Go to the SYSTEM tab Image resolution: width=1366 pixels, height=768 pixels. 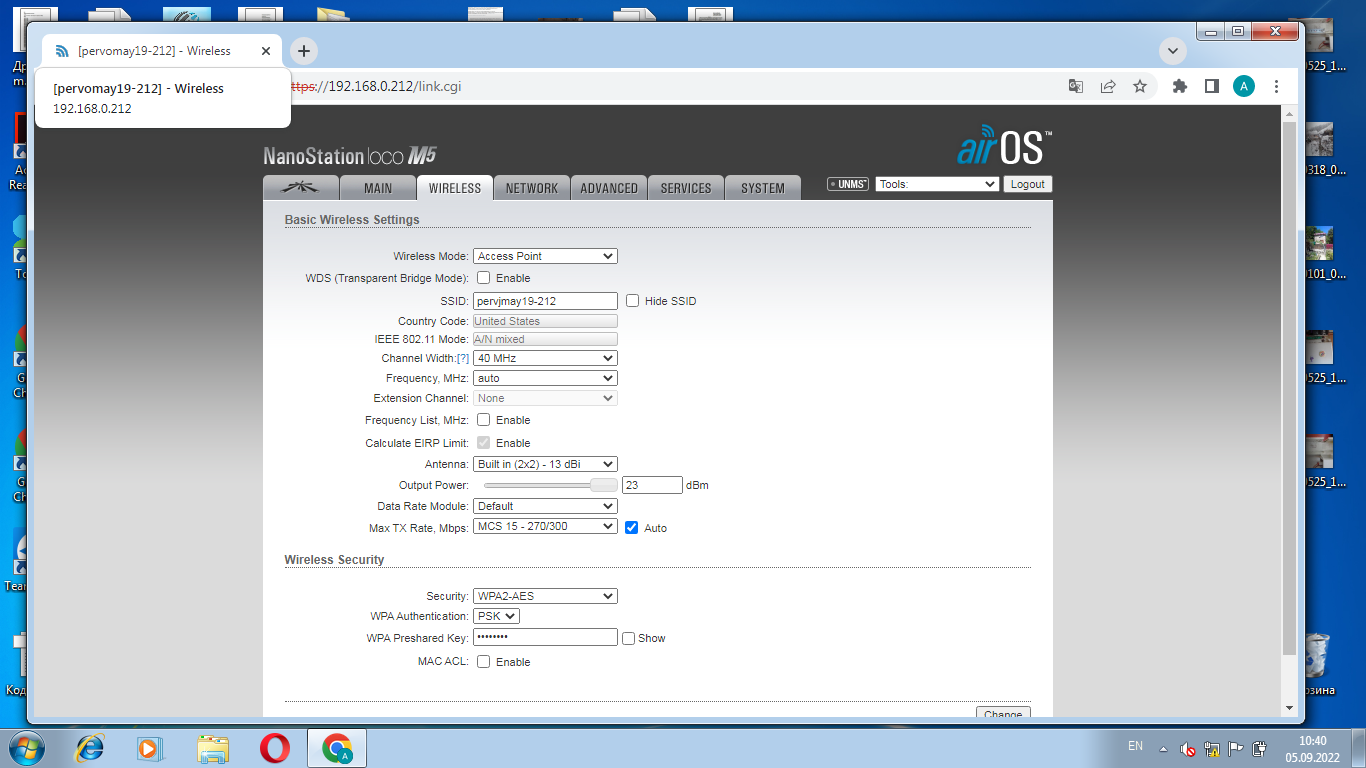763,188
